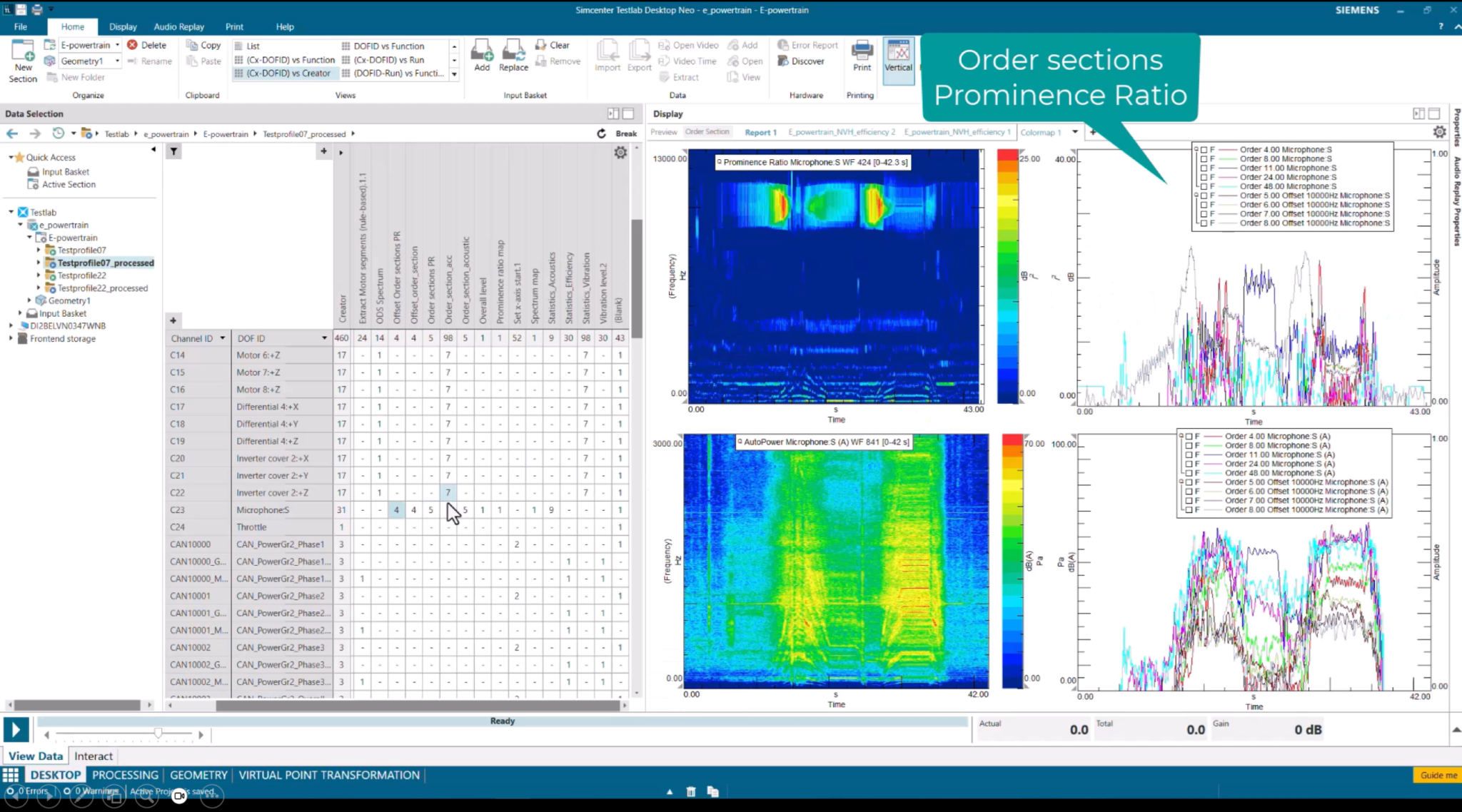This screenshot has width=1462, height=812.
Task: Click Add to Input Basket icon
Action: click(482, 51)
